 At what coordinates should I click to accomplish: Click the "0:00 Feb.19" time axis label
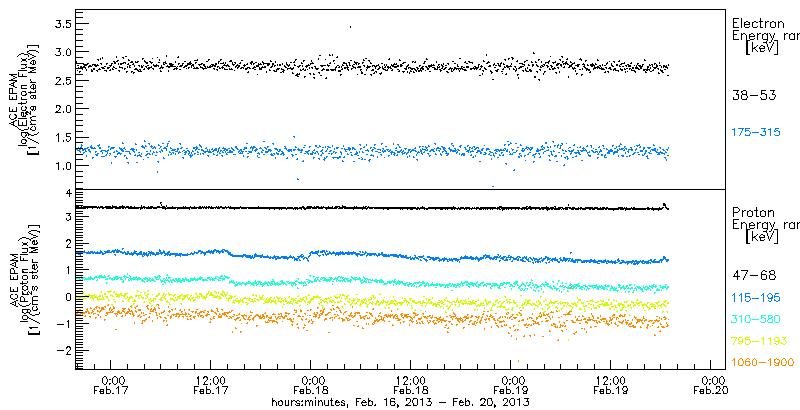[512, 386]
